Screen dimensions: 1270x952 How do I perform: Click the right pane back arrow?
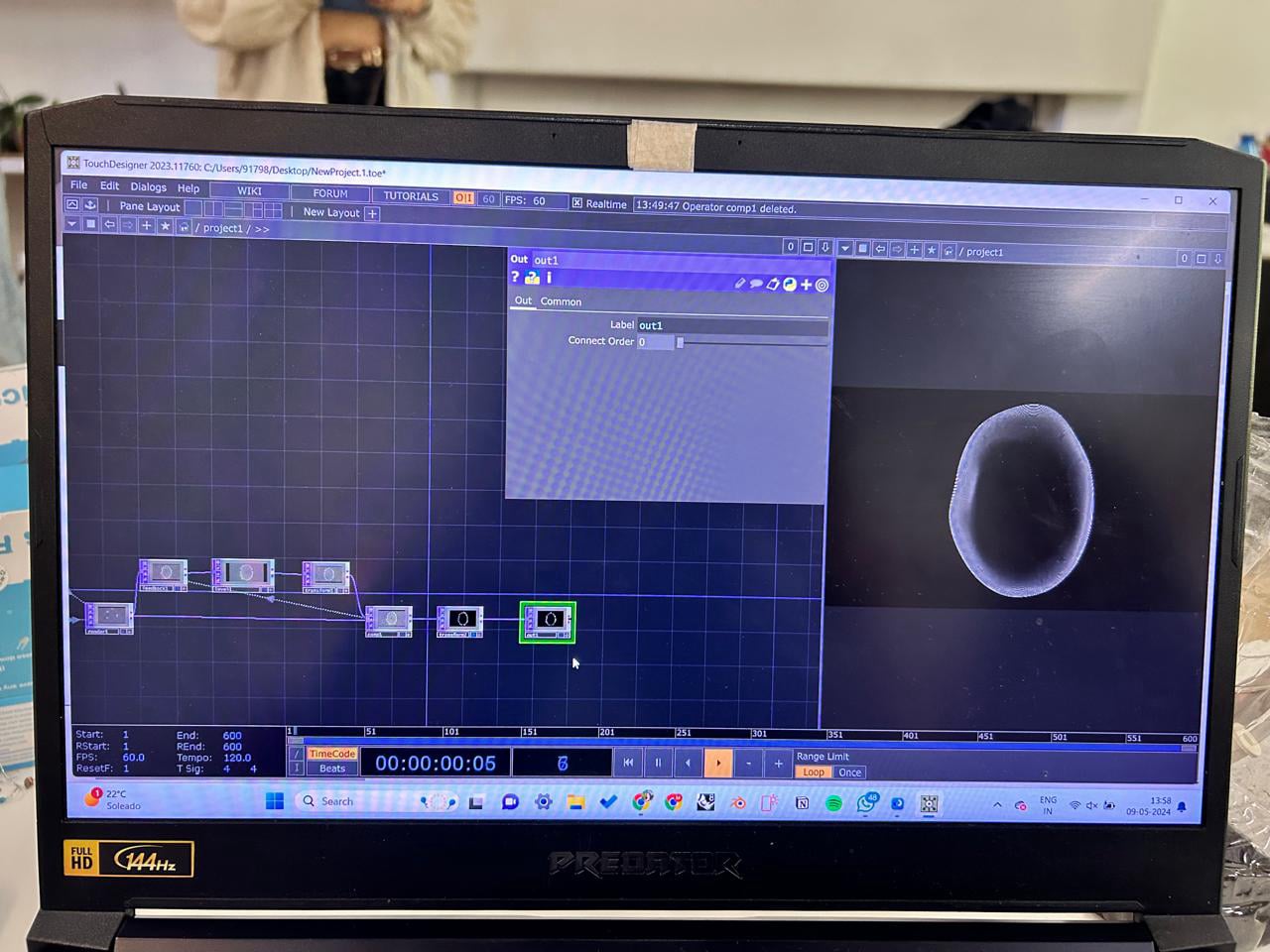coord(879,249)
